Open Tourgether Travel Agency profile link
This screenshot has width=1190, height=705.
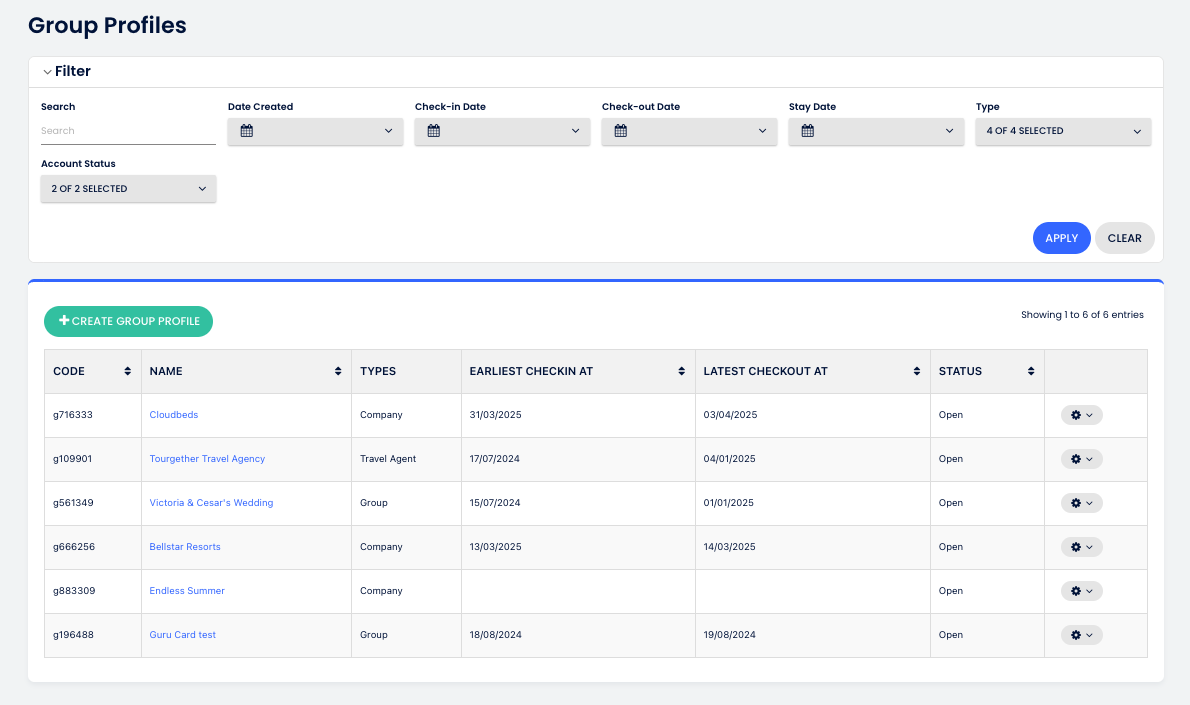(x=207, y=459)
